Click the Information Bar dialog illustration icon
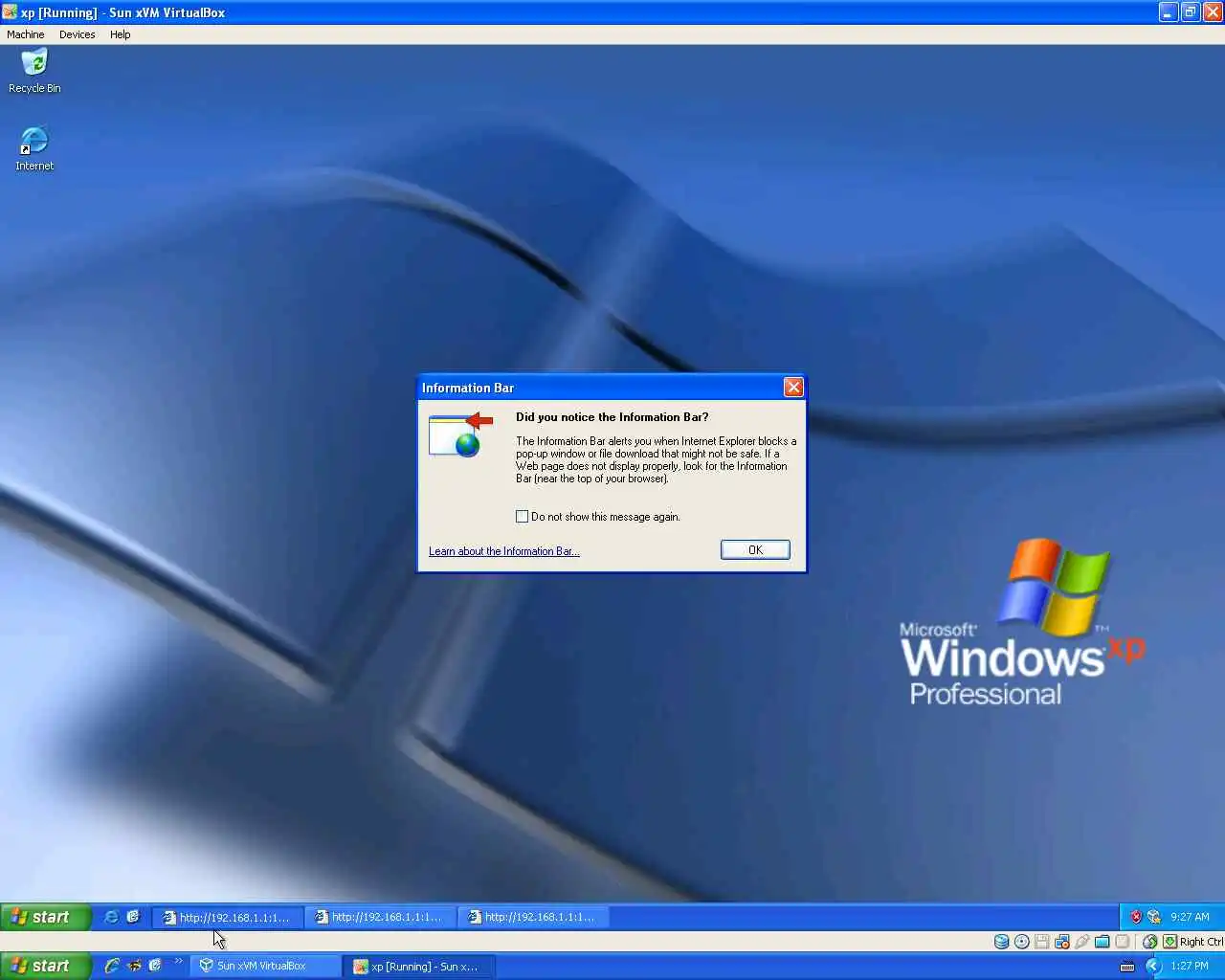1225x980 pixels. 460,434
